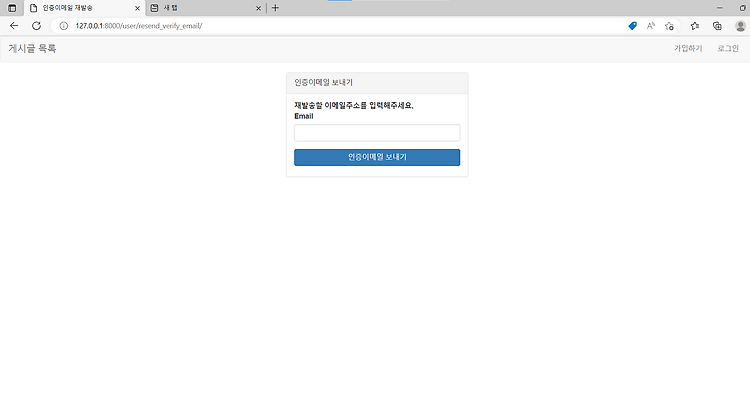Click the 재발송할 이메일주소를 입력해주세요 text
Image resolution: width=750 pixels, height=415 pixels.
pos(353,105)
